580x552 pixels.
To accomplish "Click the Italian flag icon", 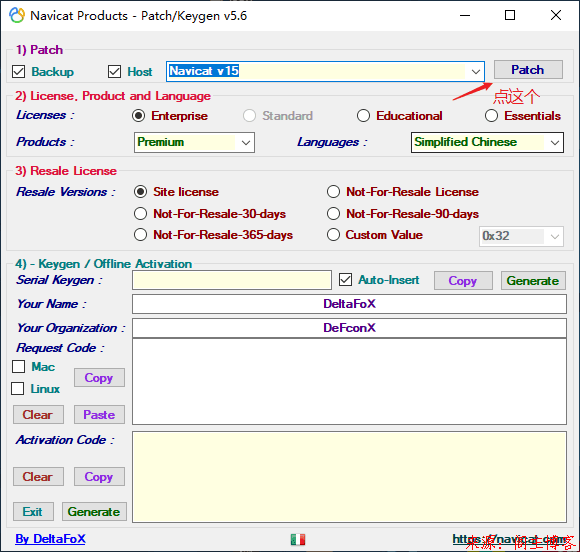I will coord(298,539).
